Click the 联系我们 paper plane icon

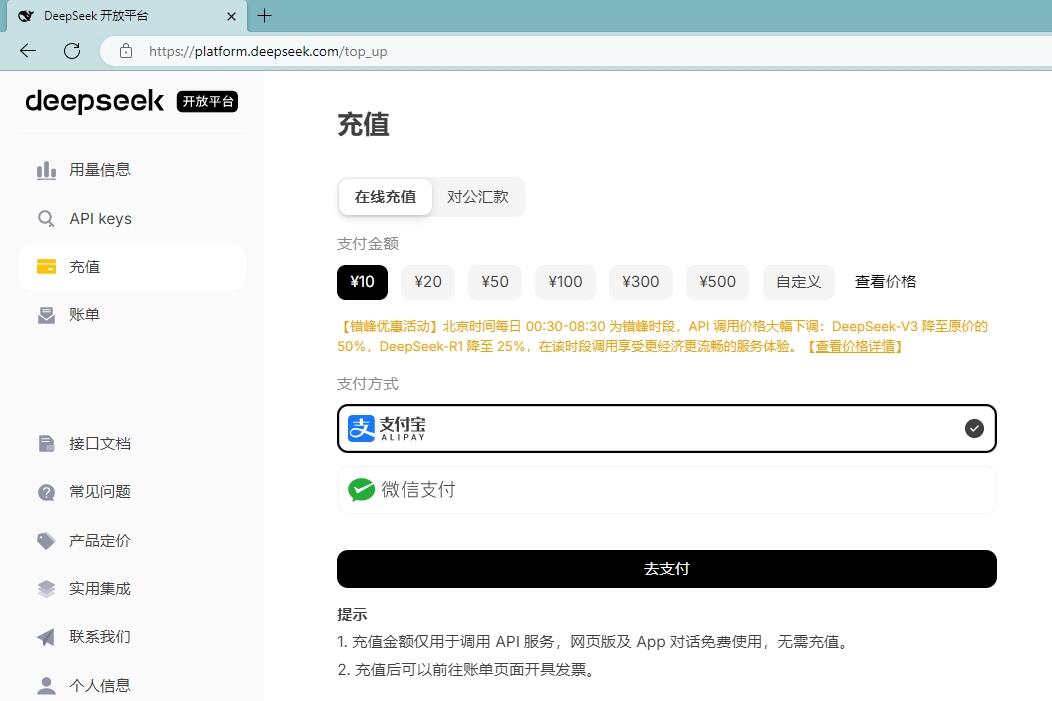[x=46, y=637]
